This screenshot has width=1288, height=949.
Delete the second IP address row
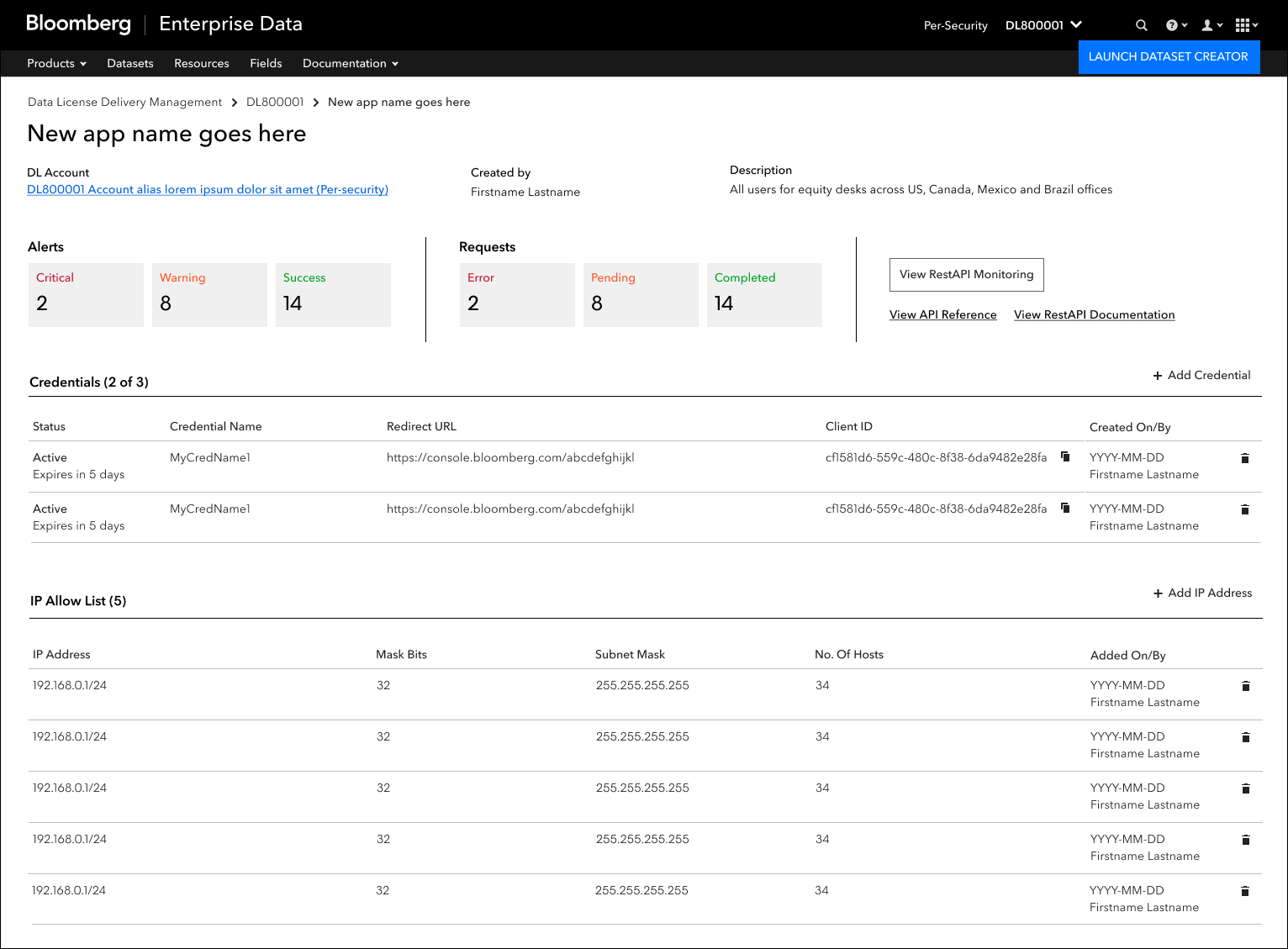1246,737
